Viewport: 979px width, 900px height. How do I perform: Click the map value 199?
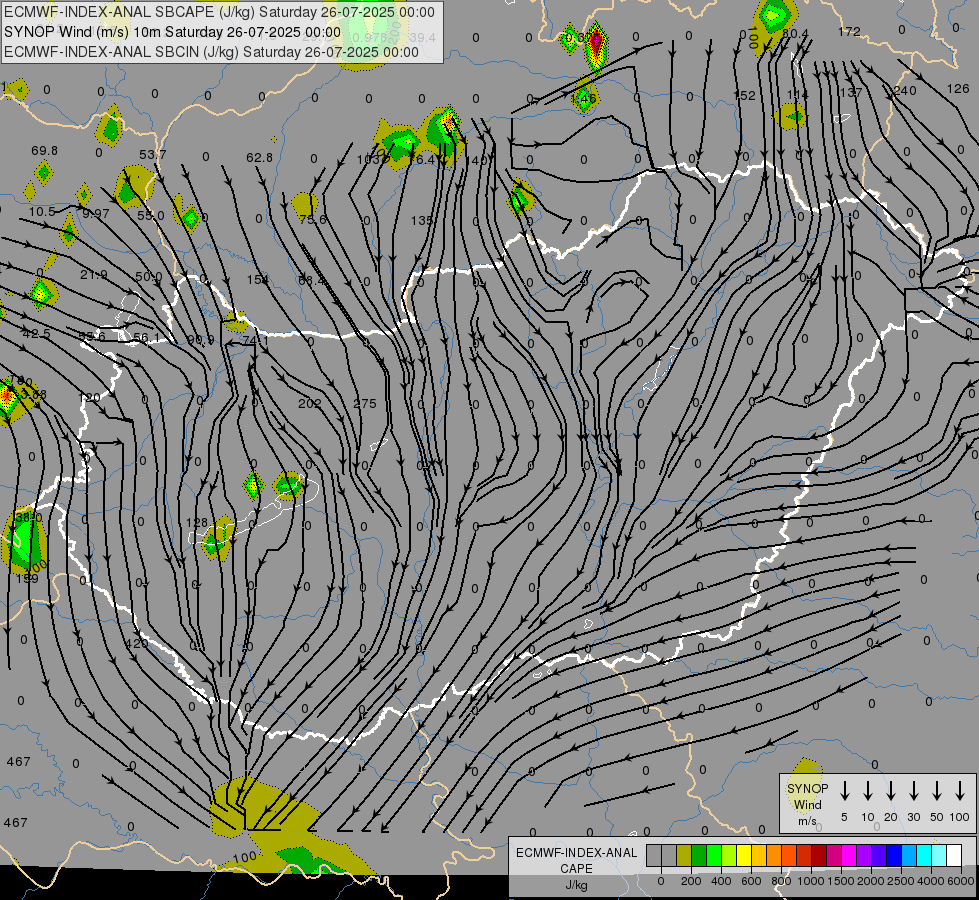click(27, 579)
